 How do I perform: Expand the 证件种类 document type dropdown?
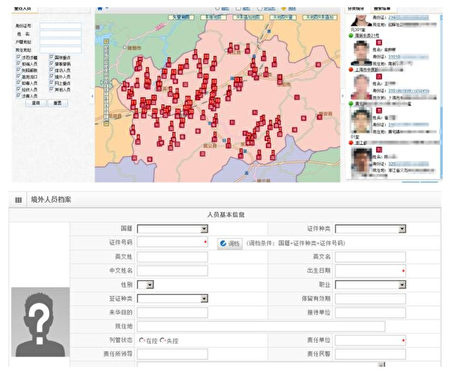[x=370, y=229]
